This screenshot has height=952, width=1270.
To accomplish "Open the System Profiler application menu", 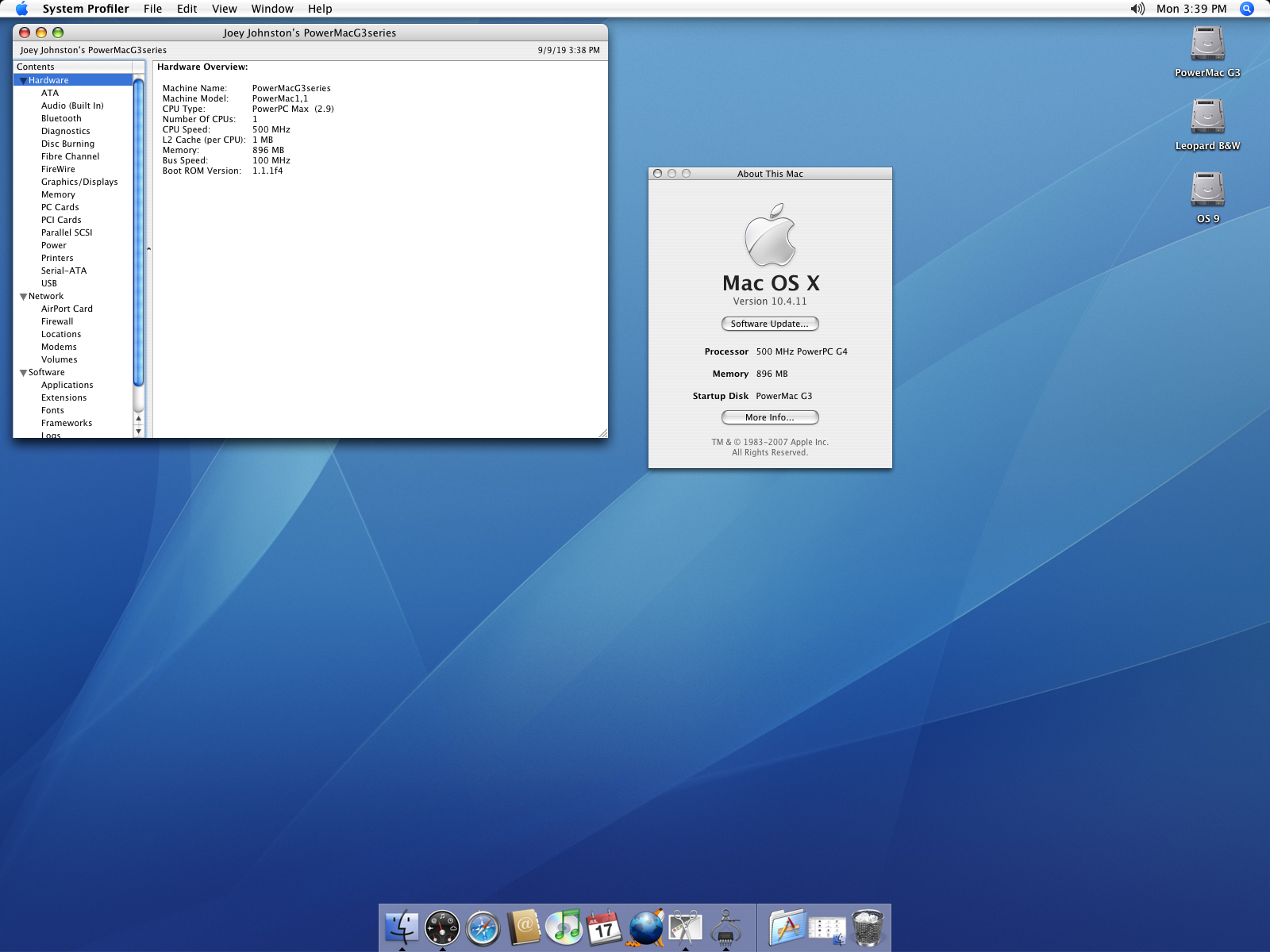I will pos(86,9).
